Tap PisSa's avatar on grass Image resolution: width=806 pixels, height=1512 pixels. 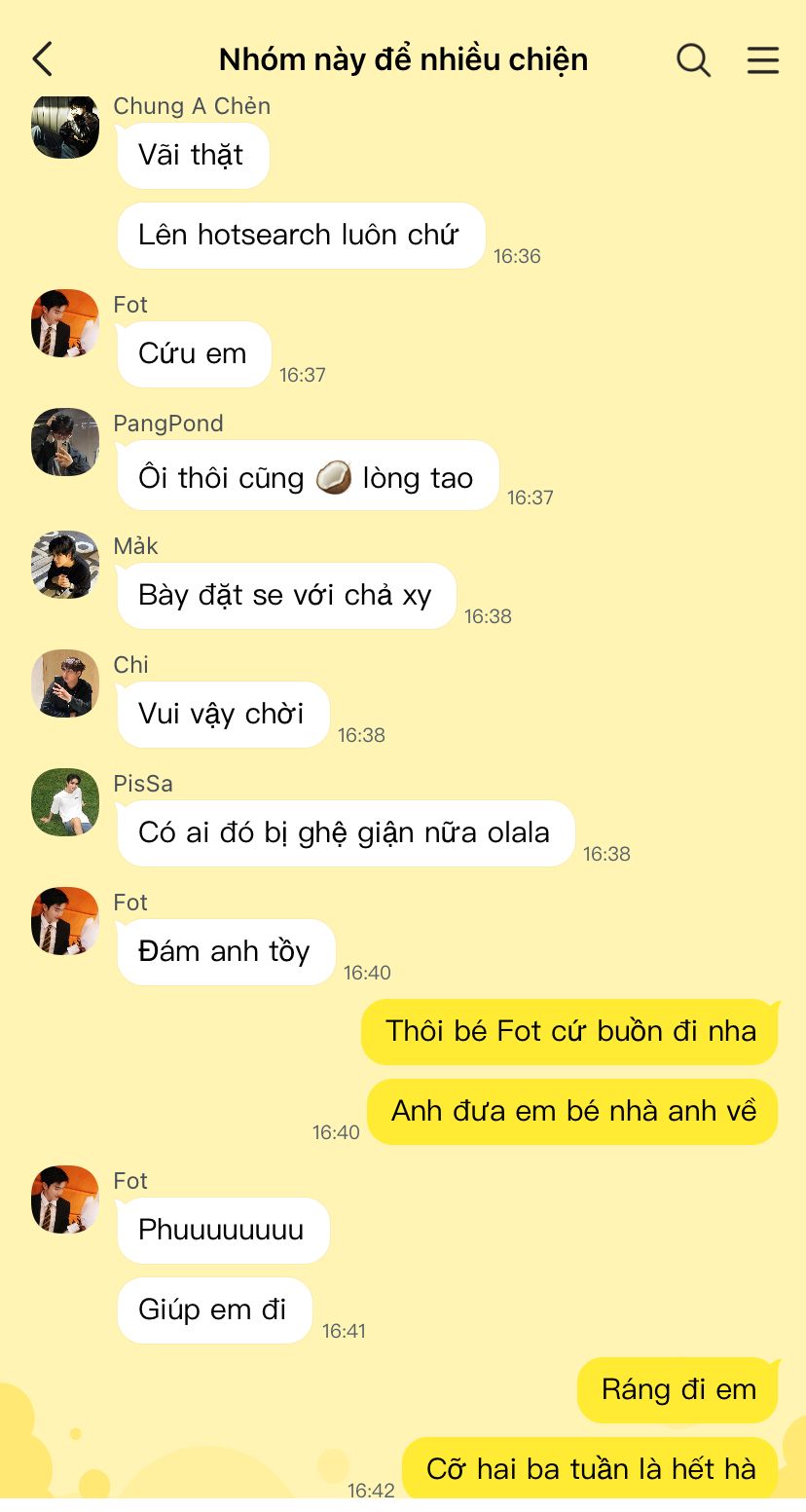65,802
